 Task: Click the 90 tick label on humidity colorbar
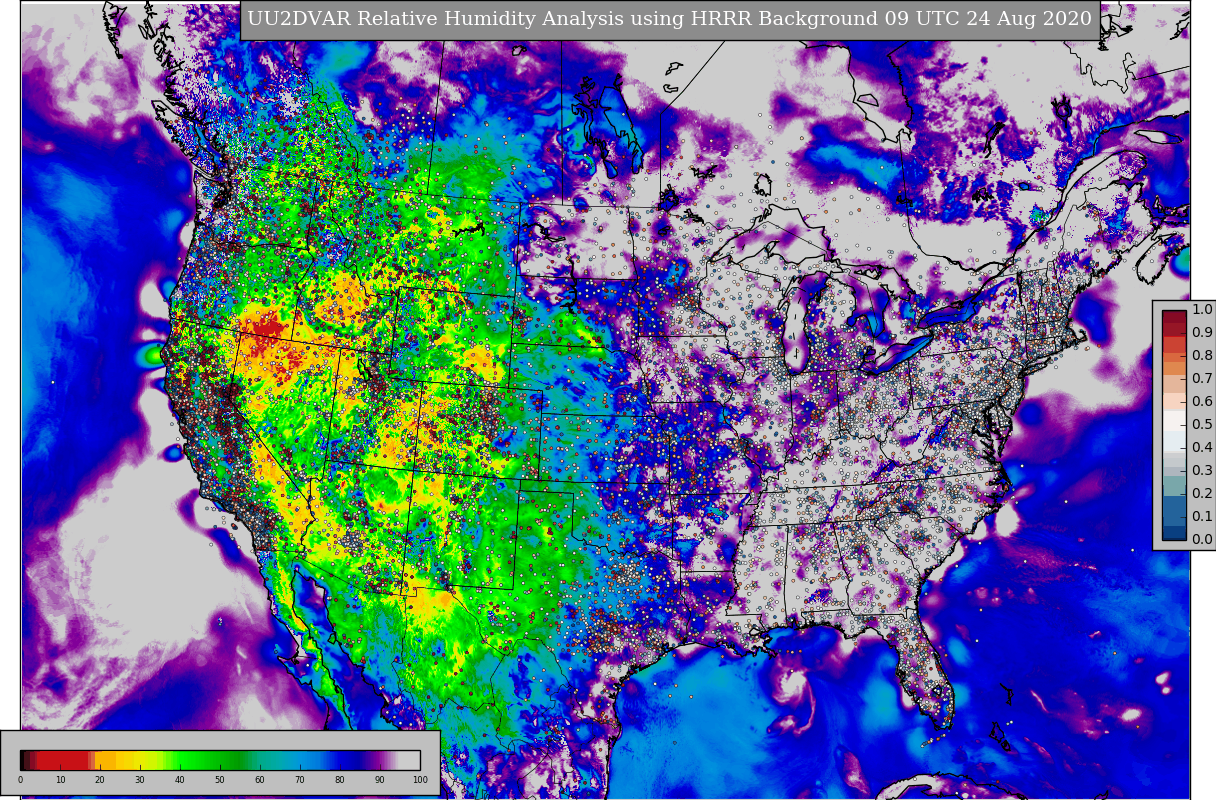click(x=380, y=779)
